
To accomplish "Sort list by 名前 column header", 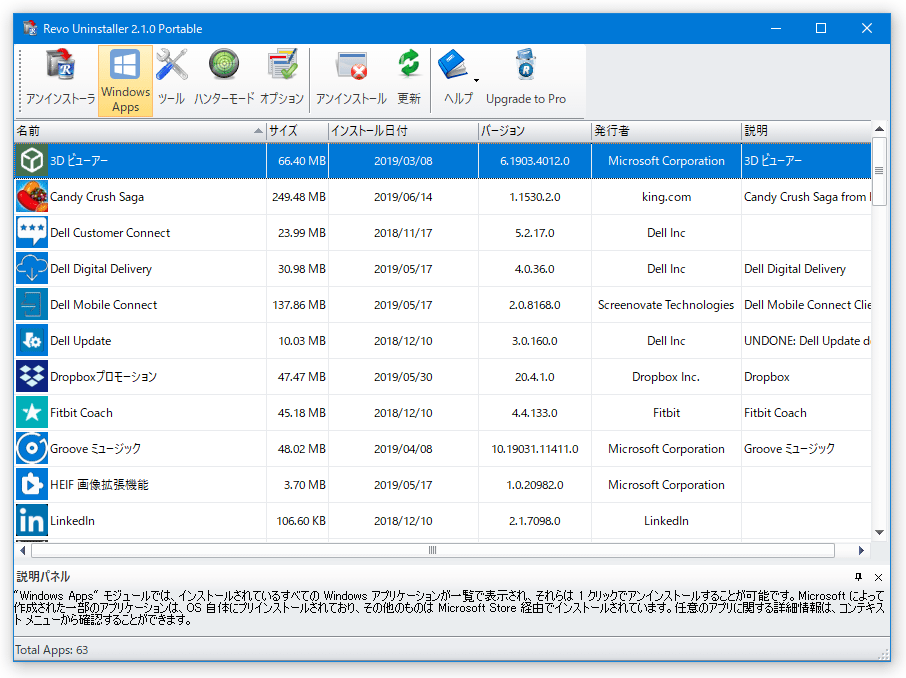I will (140, 131).
